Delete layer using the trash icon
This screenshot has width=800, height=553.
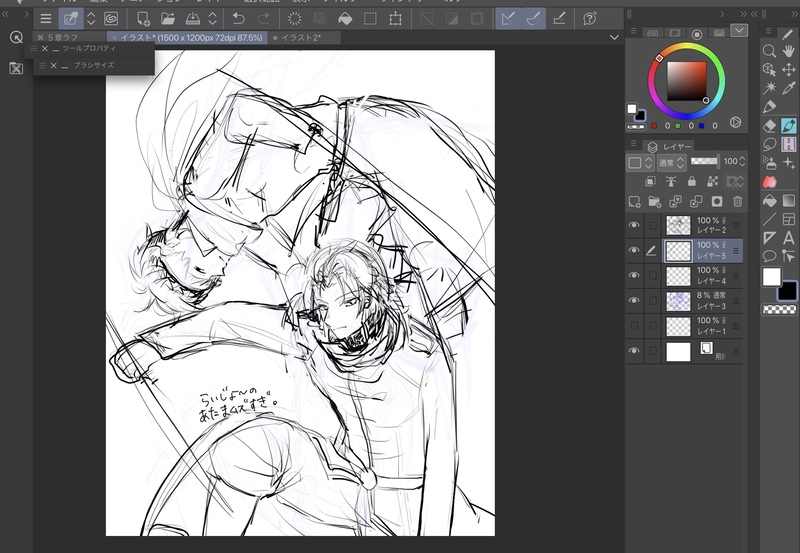click(737, 201)
